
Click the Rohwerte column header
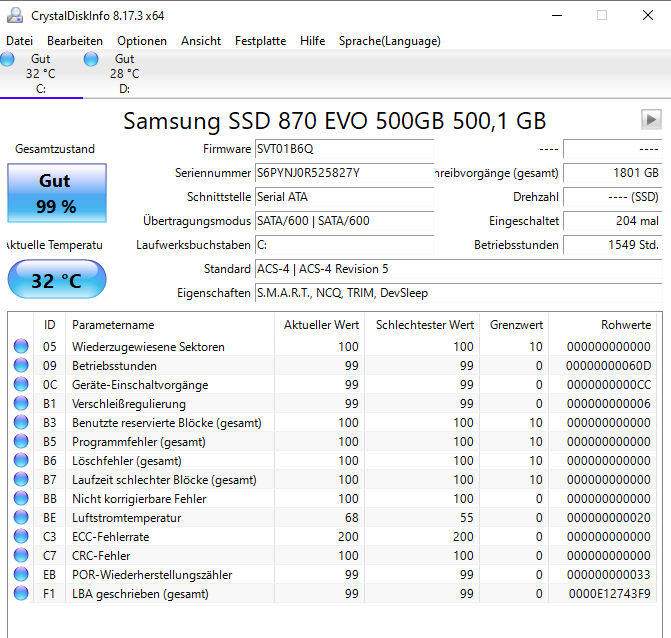[x=603, y=325]
